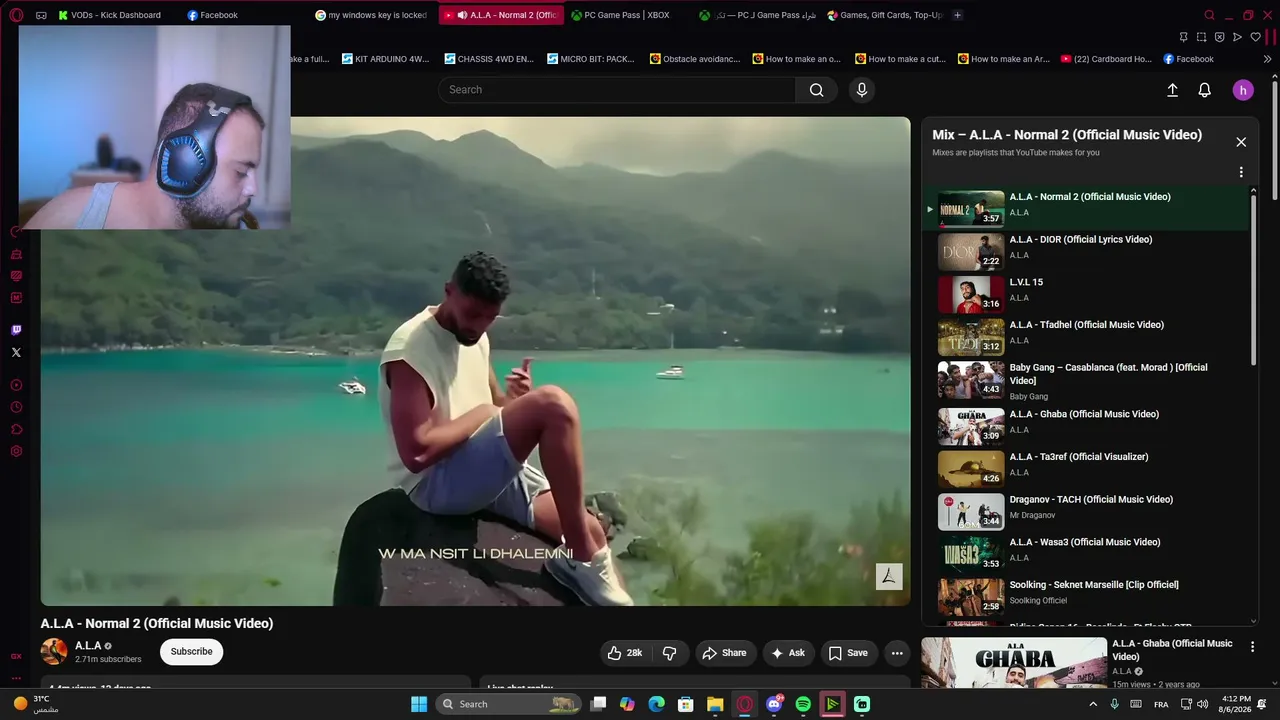The image size is (1280, 720).
Task: Open Microsoft Edge from the taskbar
Action: tap(656, 704)
